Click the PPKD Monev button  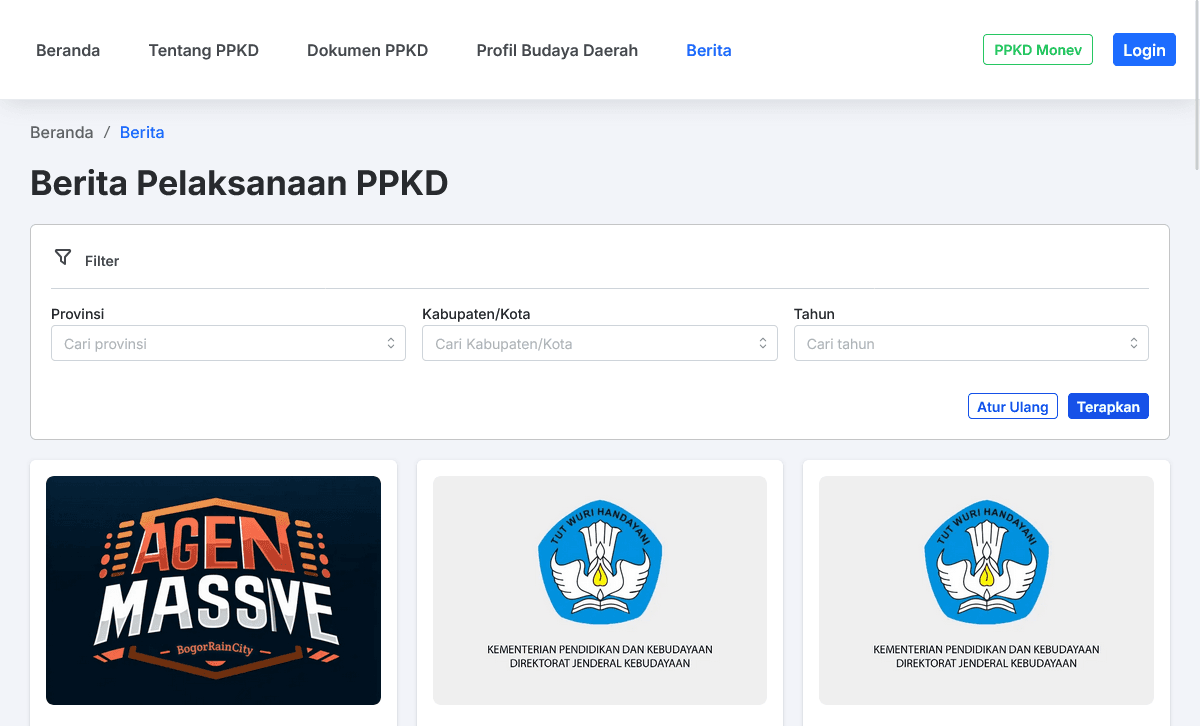pos(1037,50)
